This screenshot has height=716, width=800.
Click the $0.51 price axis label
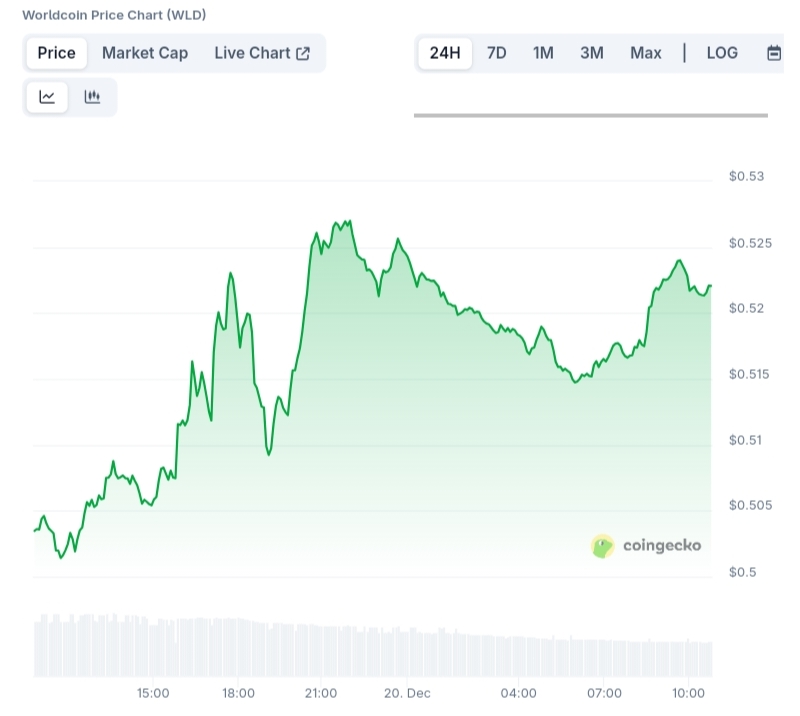[x=745, y=440]
